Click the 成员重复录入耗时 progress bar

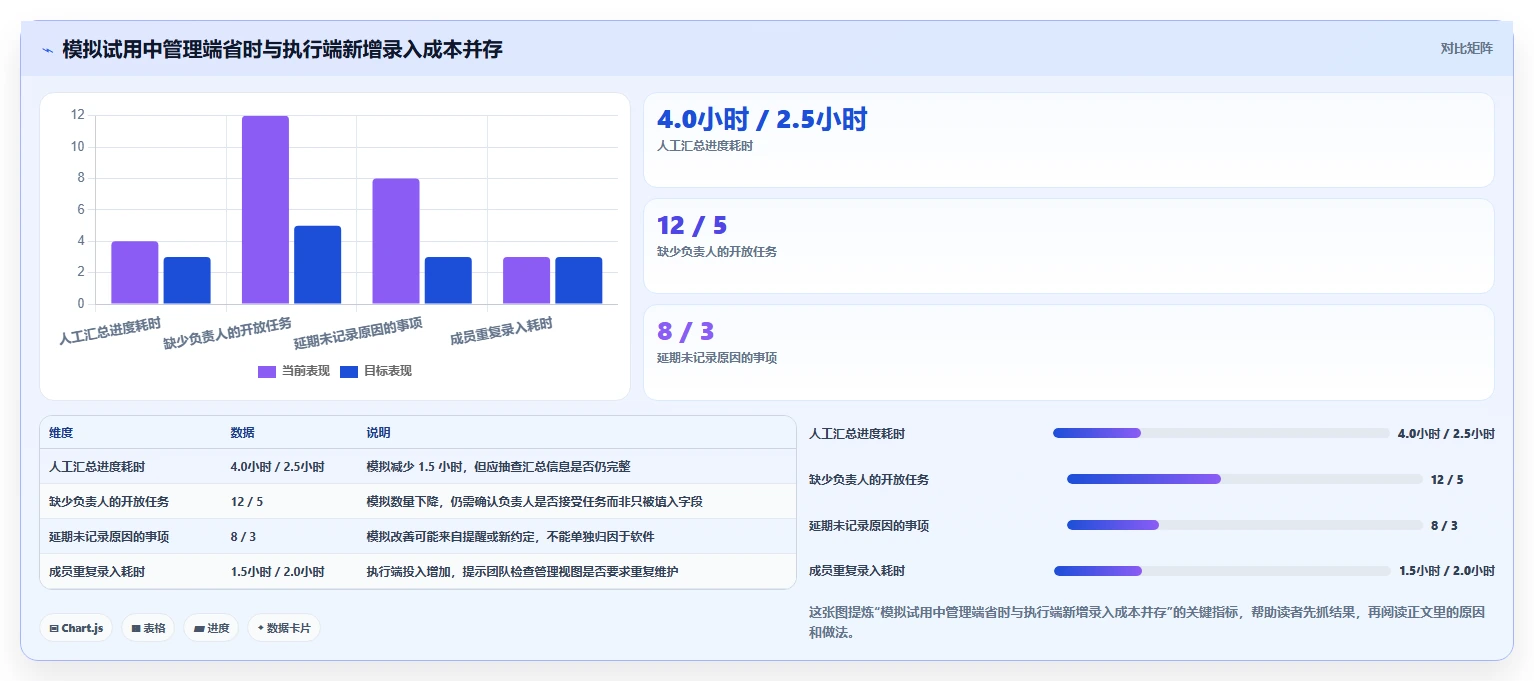click(1222, 571)
